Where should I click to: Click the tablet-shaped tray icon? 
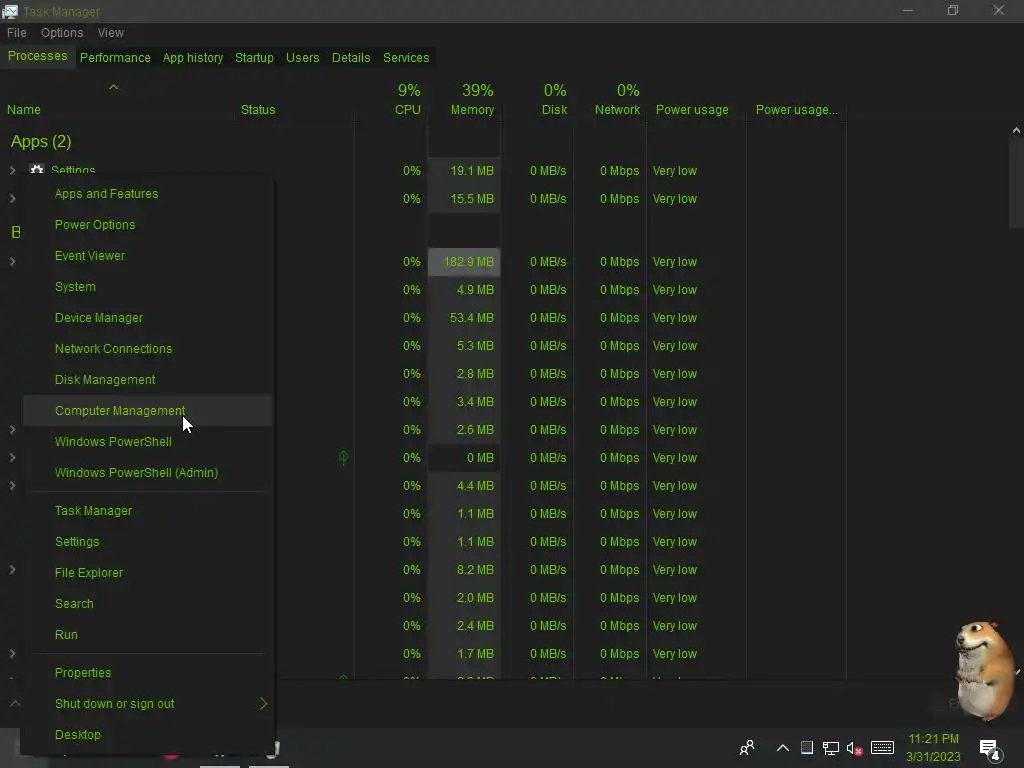[807, 748]
